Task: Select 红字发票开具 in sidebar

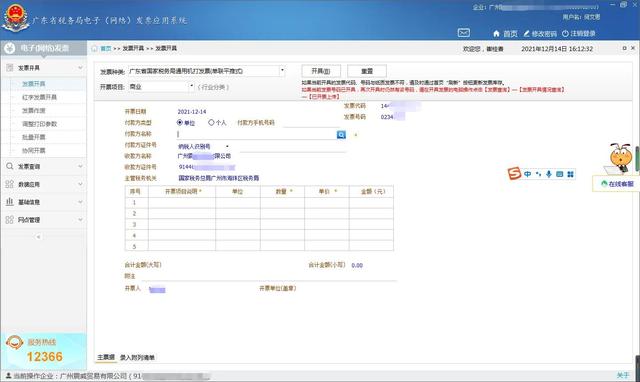Action: (39, 97)
